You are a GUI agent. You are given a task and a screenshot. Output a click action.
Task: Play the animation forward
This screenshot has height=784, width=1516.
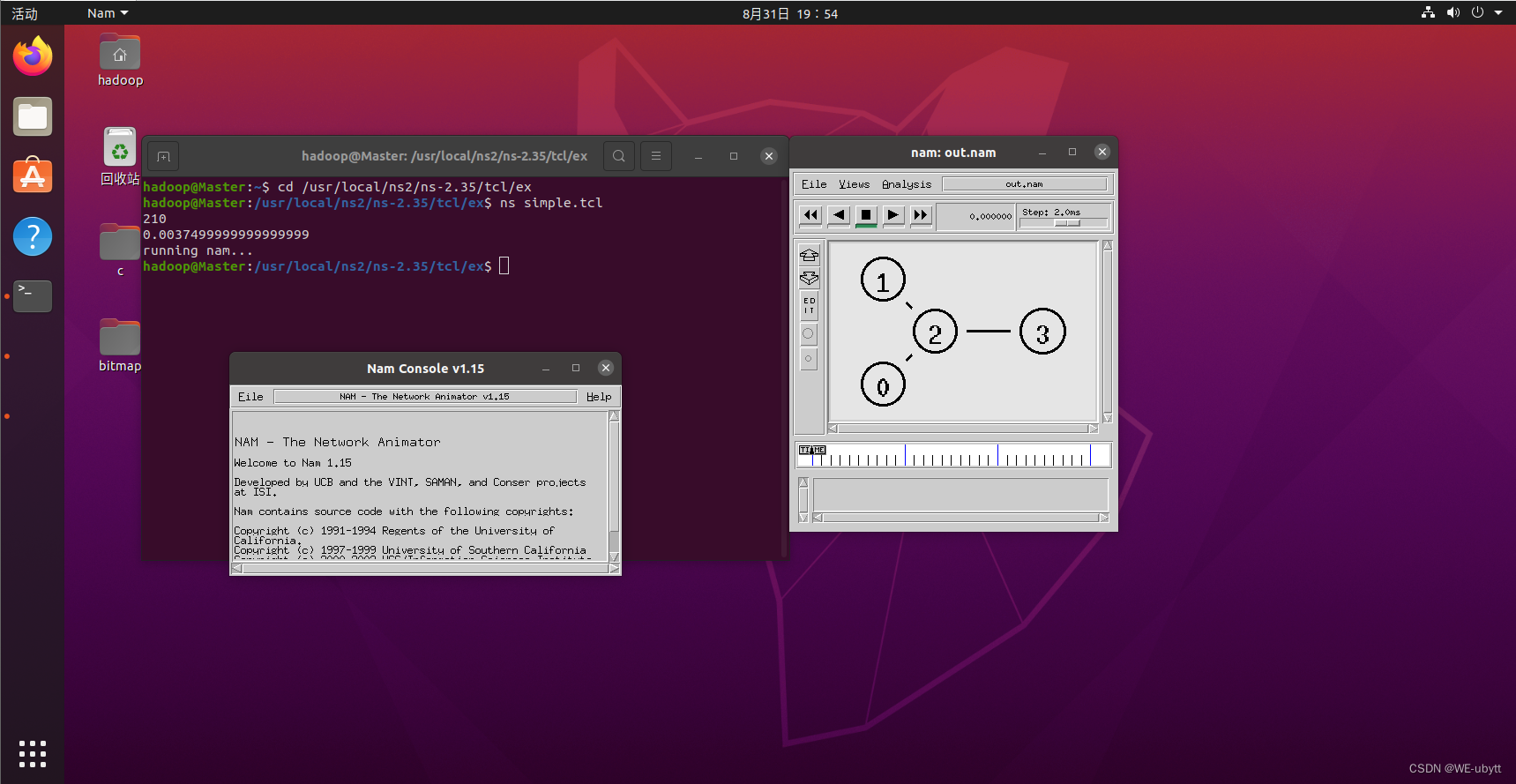pos(893,215)
